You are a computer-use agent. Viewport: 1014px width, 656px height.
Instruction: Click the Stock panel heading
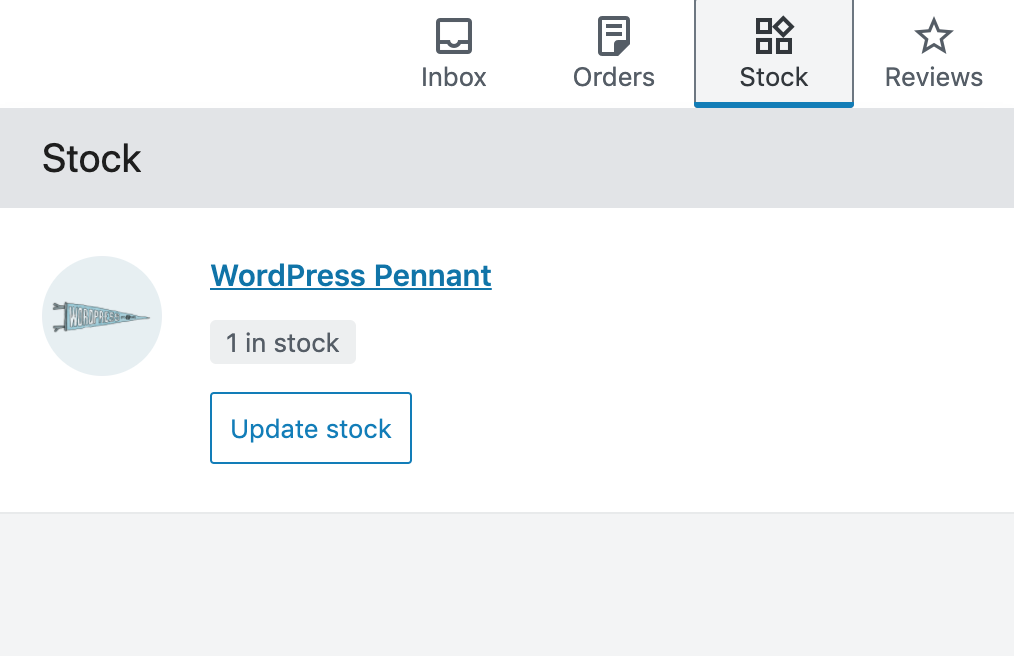click(91, 159)
